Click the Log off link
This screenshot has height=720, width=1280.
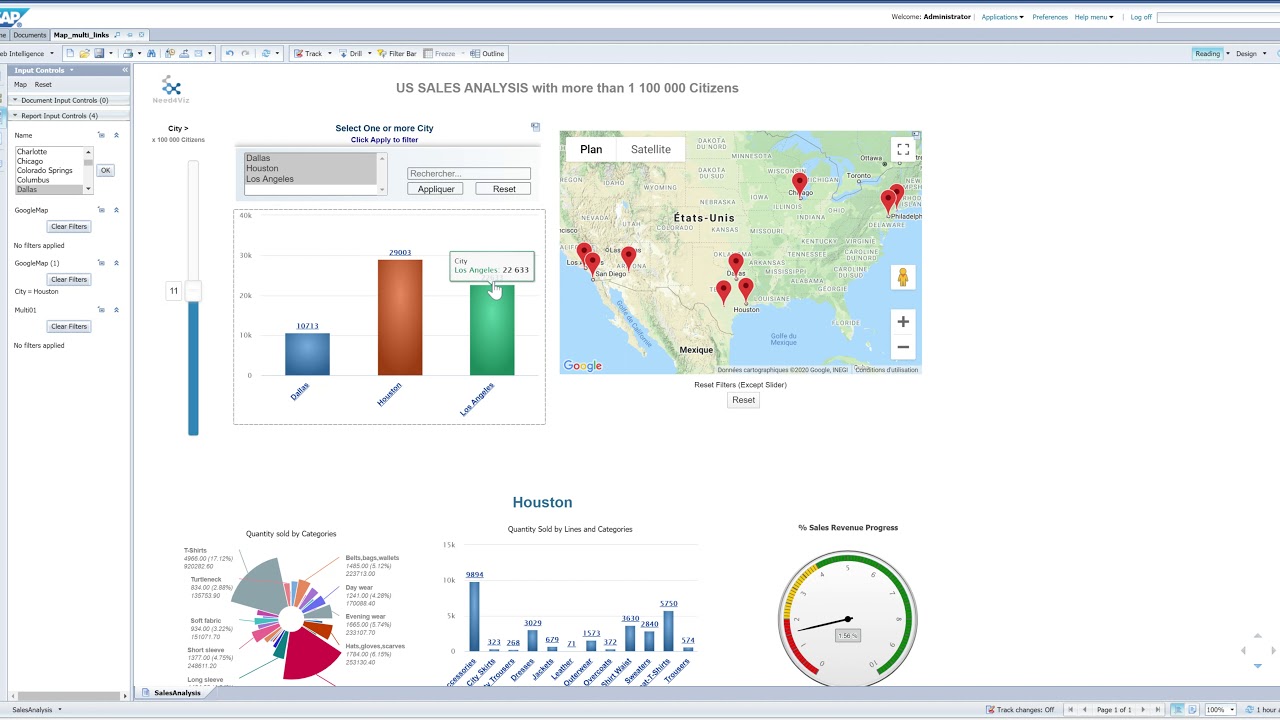tap(1141, 17)
